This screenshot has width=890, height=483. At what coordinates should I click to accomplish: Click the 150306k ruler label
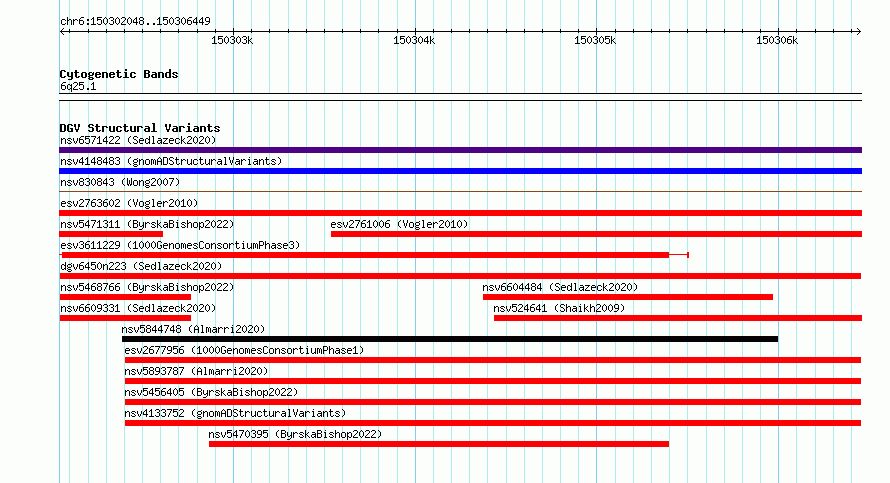pos(776,40)
